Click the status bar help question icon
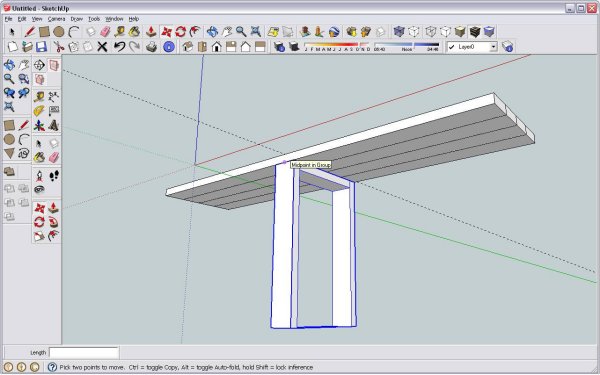 pos(52,367)
